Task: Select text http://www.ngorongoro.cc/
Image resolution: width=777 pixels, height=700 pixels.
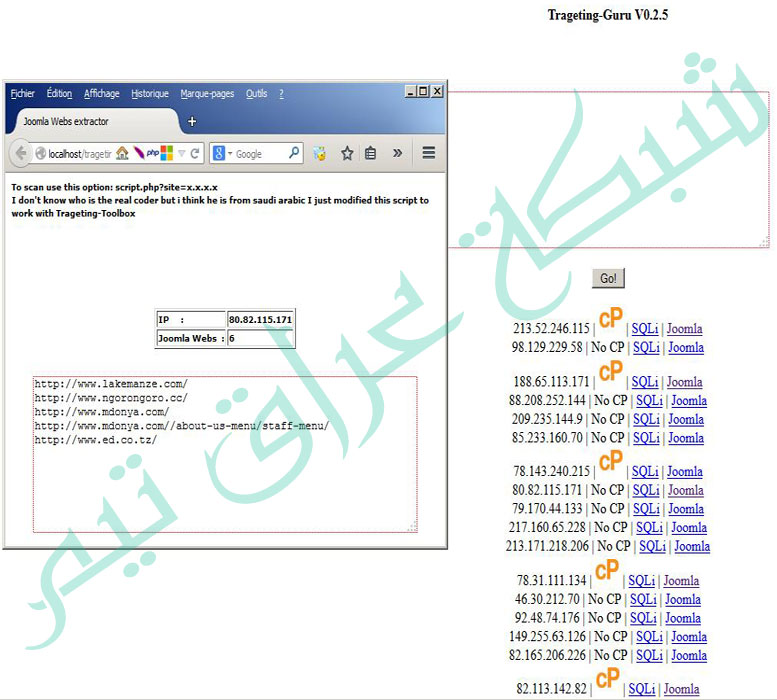Action: pyautogui.click(x=111, y=398)
